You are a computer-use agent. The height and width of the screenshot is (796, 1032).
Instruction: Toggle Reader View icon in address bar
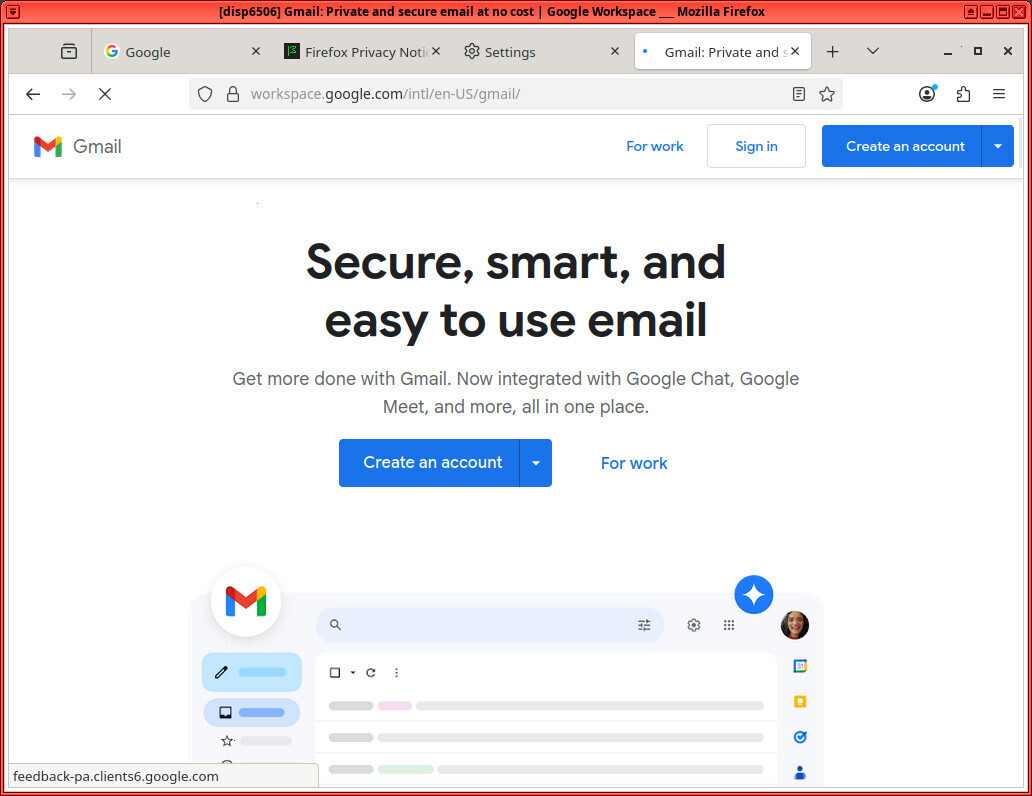[x=798, y=94]
